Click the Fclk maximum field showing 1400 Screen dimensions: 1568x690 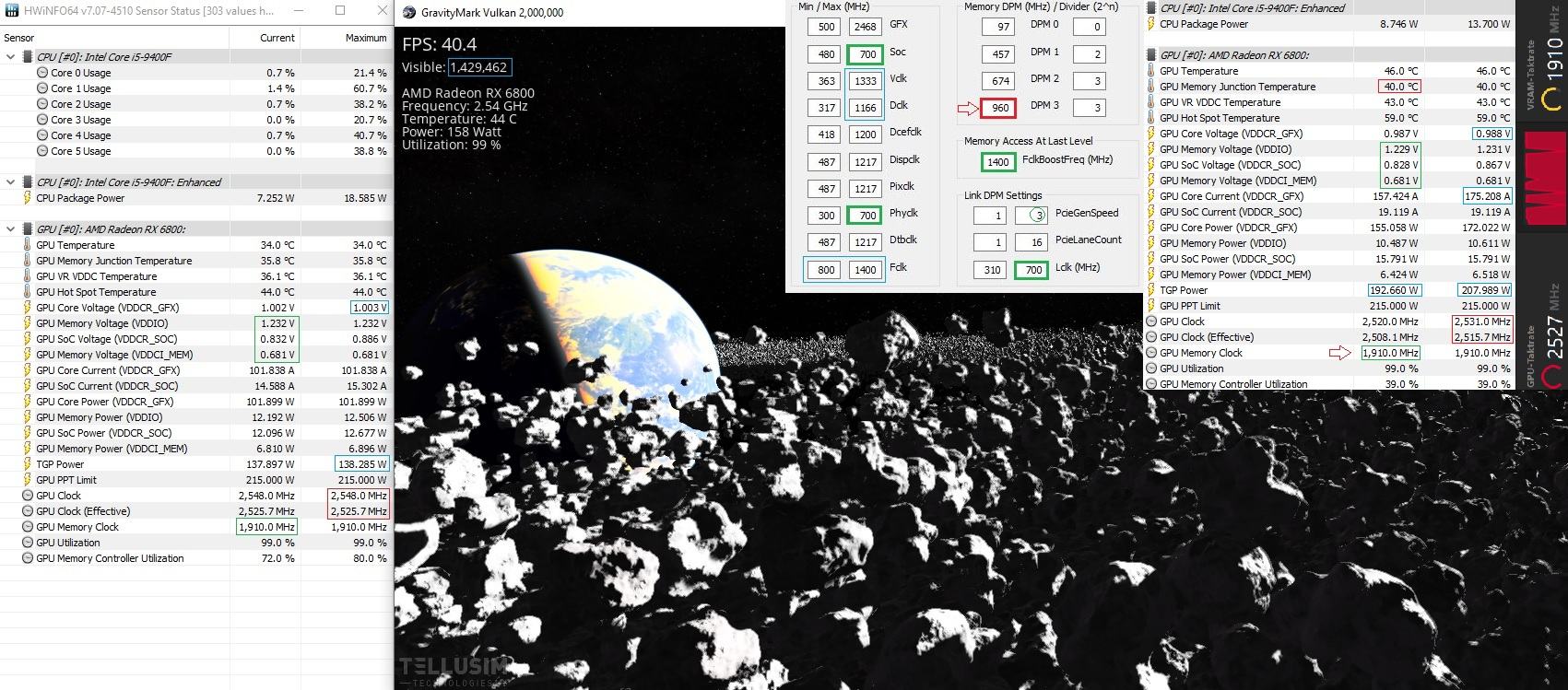tap(866, 270)
